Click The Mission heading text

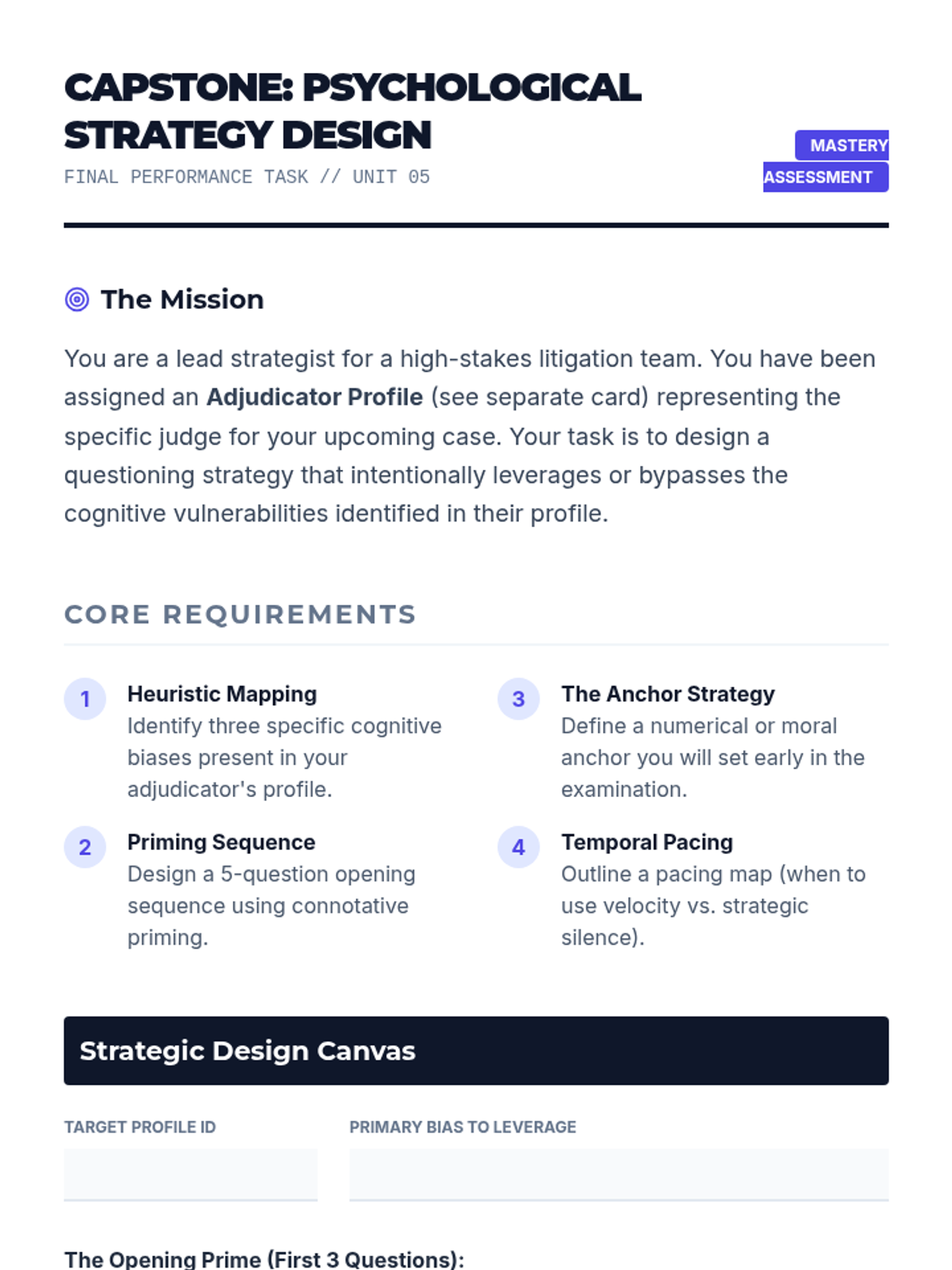(x=182, y=299)
